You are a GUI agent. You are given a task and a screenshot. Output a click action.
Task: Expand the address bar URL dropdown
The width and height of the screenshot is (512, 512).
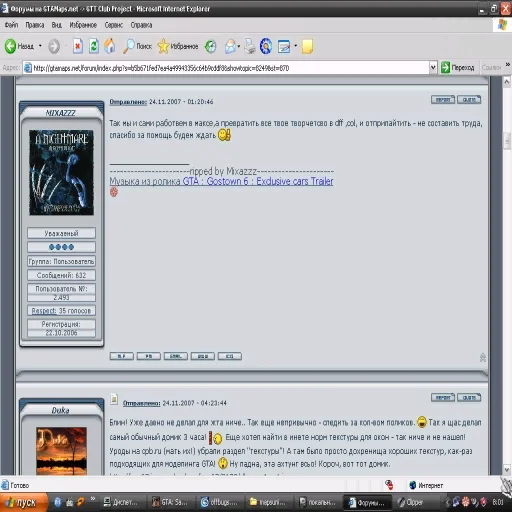[433, 68]
